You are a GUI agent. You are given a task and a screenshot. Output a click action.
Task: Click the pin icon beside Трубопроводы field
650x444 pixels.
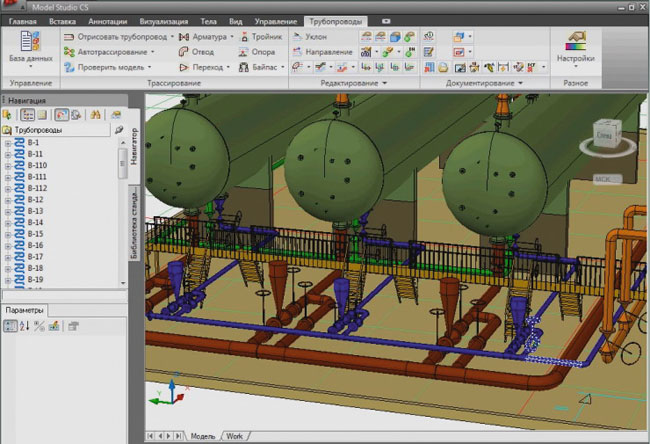119,130
